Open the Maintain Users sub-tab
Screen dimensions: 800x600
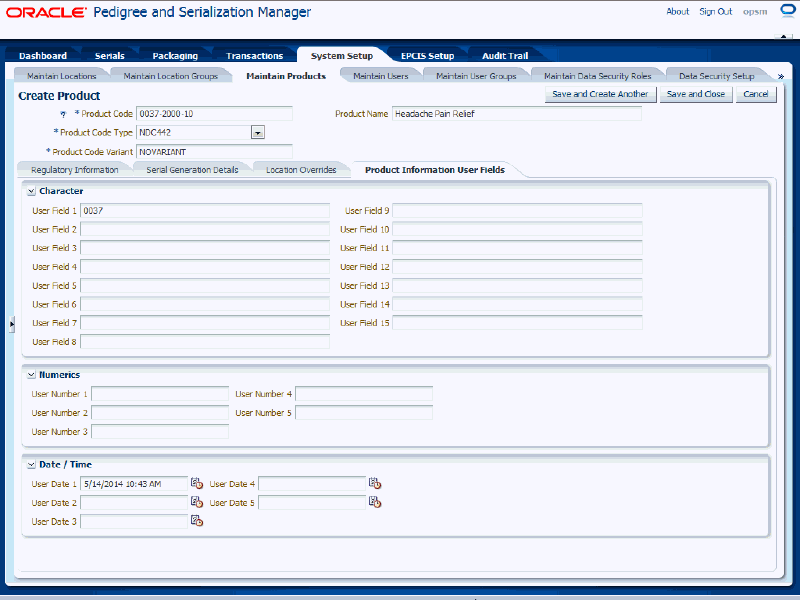(381, 76)
